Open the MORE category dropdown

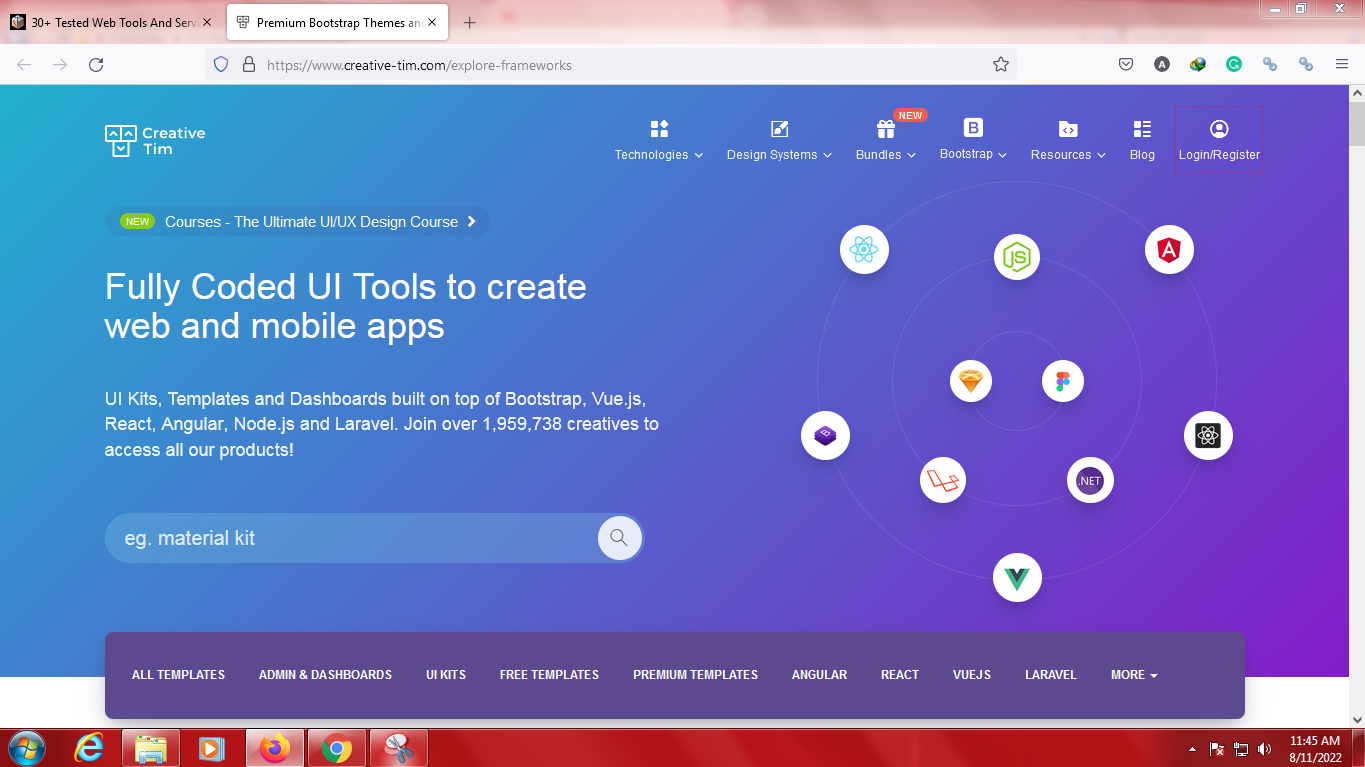point(1134,675)
